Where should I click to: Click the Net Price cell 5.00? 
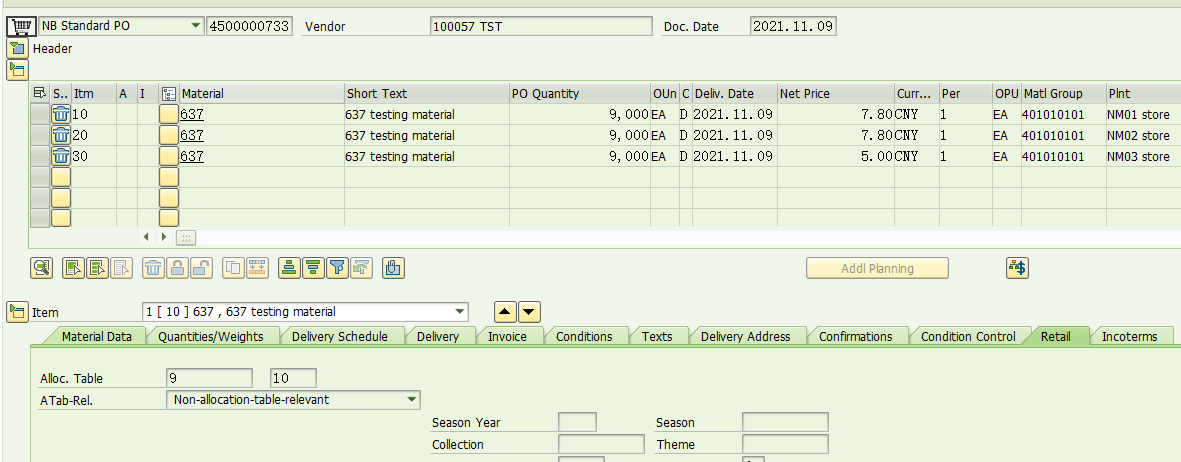[x=837, y=157]
